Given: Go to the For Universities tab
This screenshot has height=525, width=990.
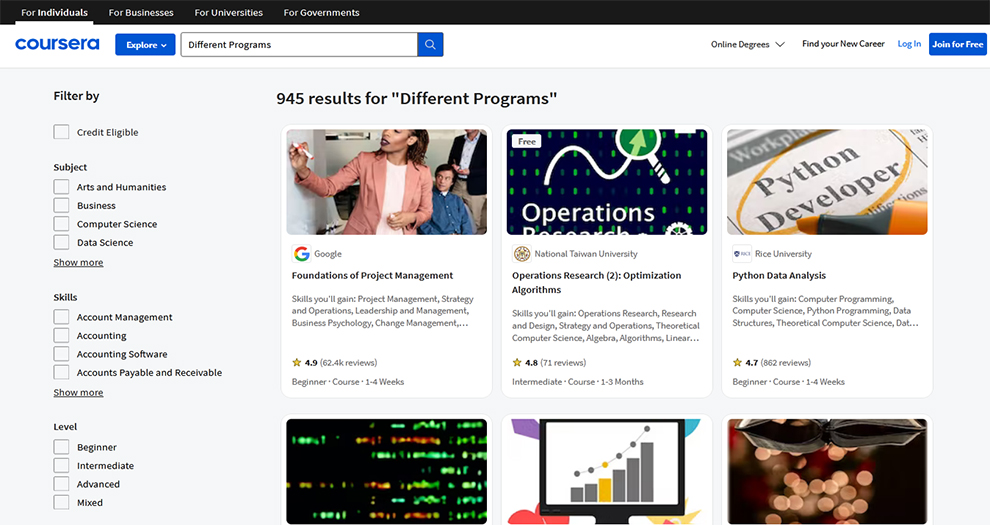Looking at the screenshot, I should pyautogui.click(x=229, y=12).
